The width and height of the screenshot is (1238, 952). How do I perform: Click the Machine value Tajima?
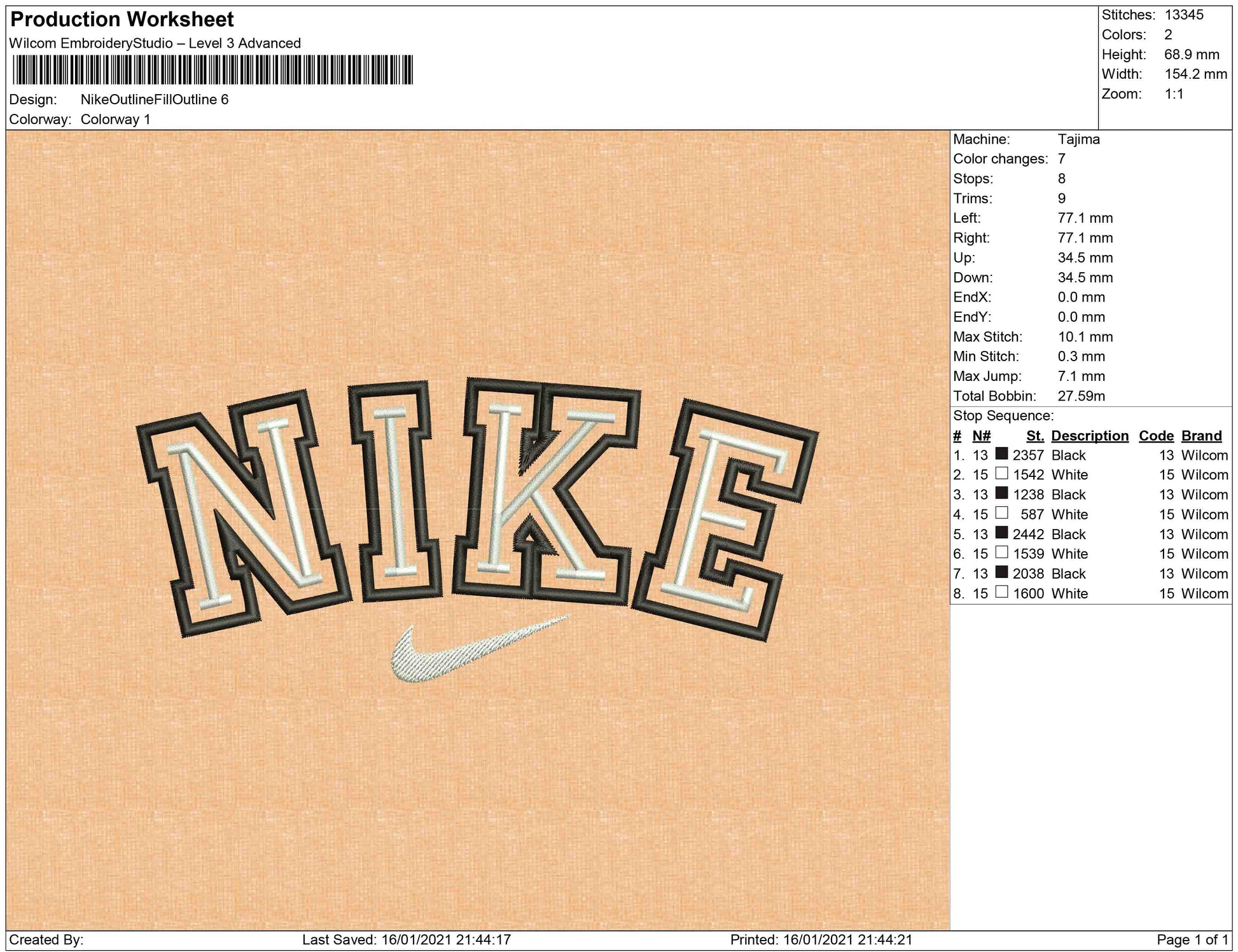1078,139
